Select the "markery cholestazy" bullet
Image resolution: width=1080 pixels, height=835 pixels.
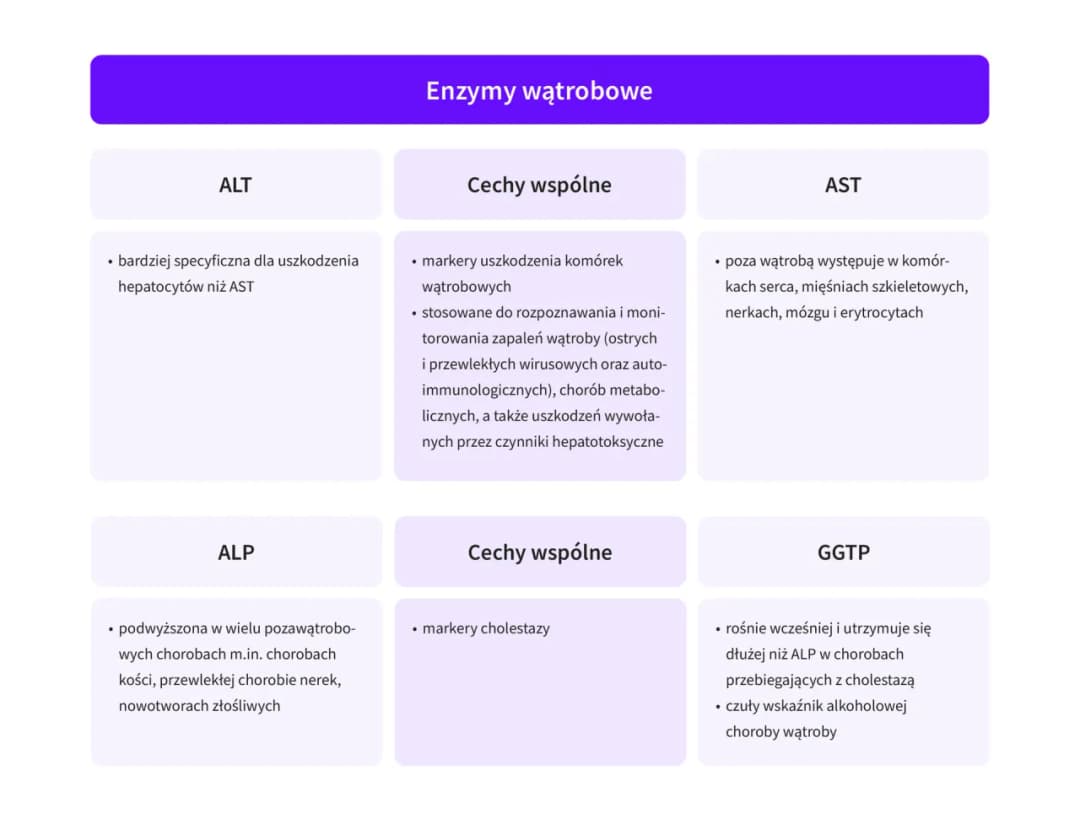coord(485,629)
